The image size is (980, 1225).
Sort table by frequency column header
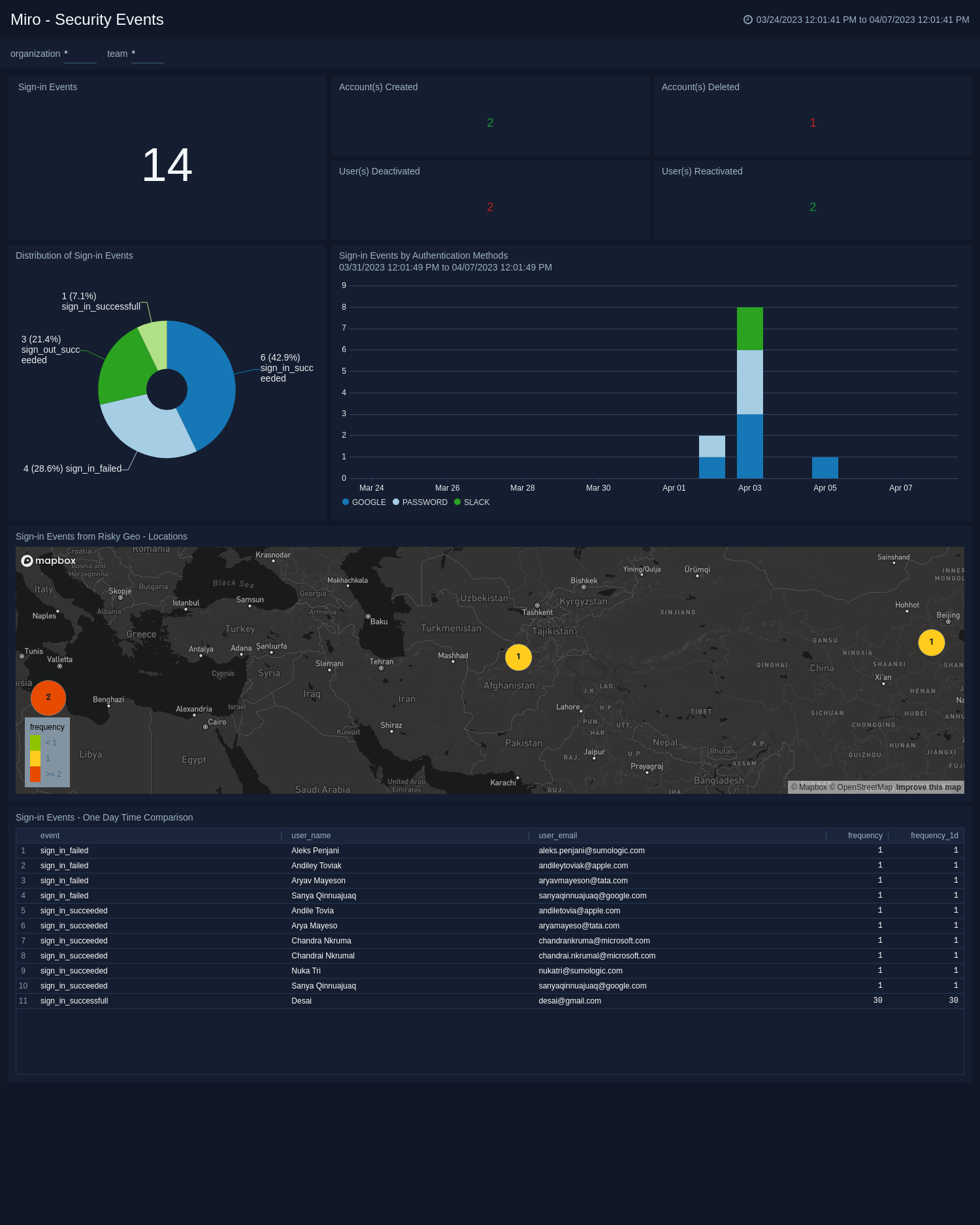coord(865,836)
